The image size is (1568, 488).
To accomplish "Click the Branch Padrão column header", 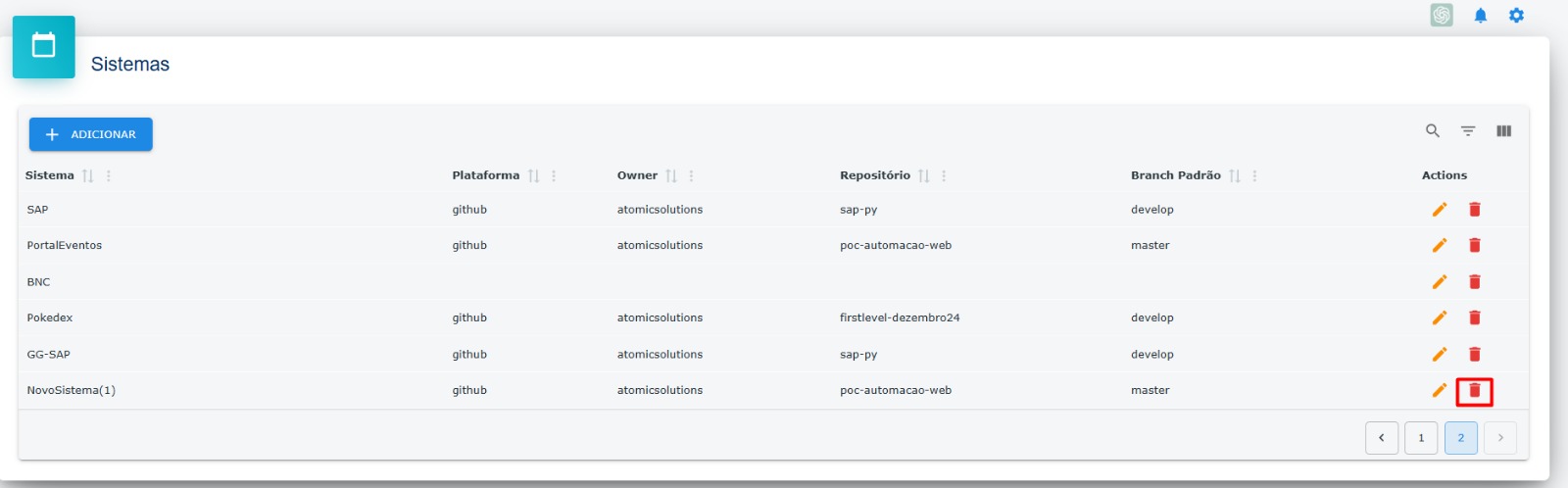I will point(1176,175).
